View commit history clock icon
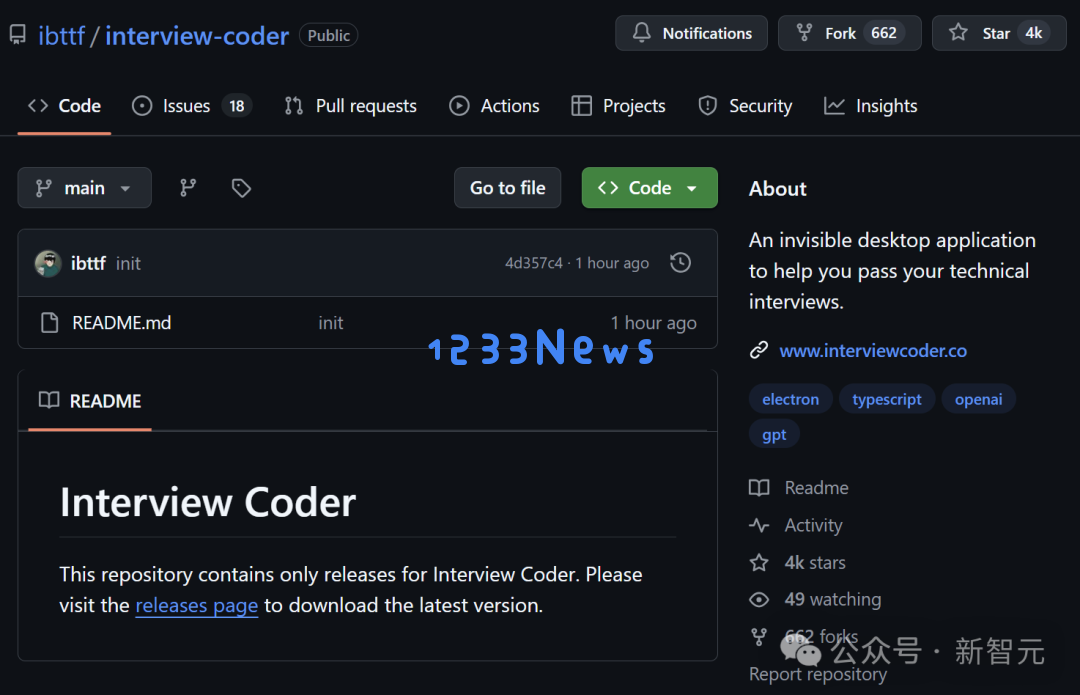The height and width of the screenshot is (695, 1080). [x=681, y=262]
